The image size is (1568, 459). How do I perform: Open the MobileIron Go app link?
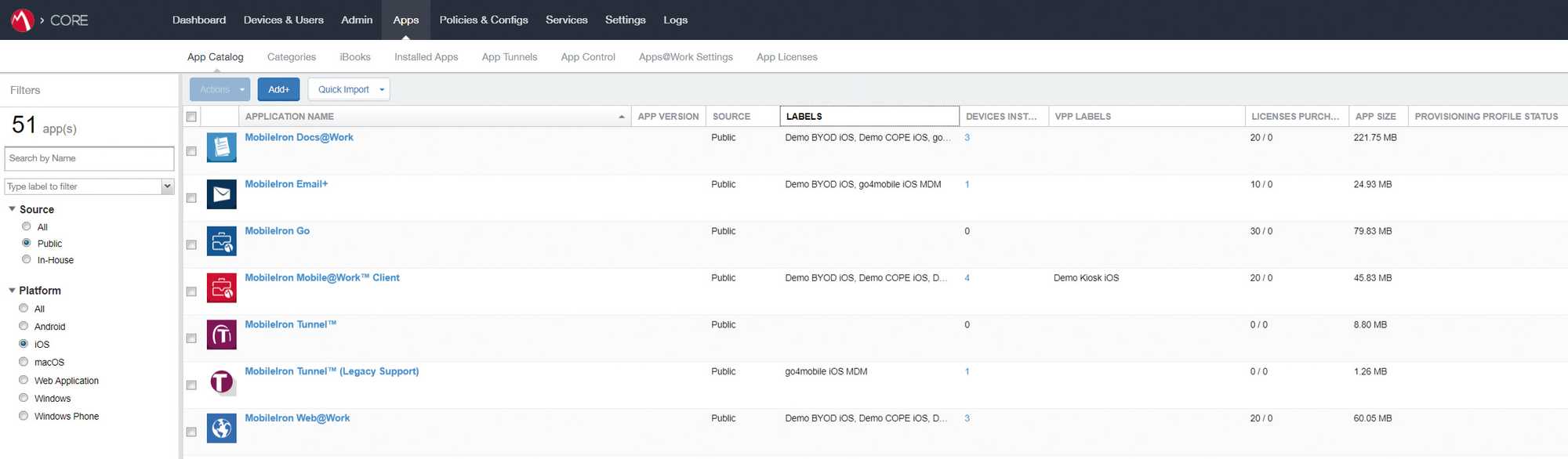(x=277, y=231)
